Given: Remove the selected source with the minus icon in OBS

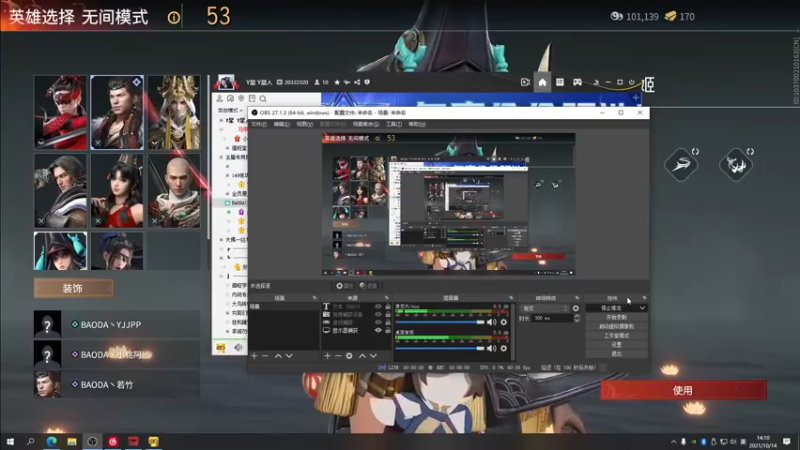Looking at the screenshot, I should (338, 356).
